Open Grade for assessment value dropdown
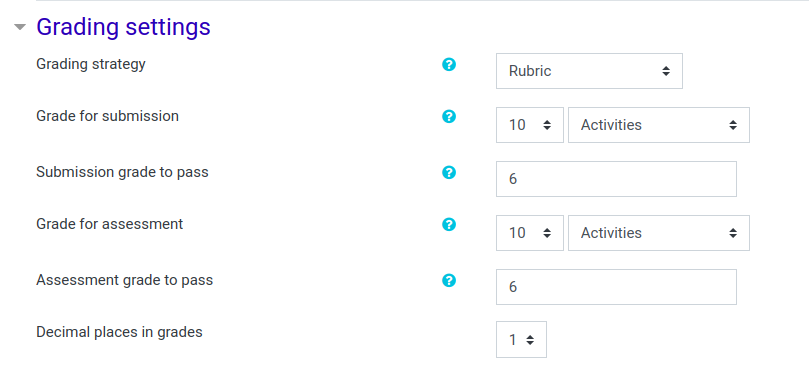 pos(529,233)
